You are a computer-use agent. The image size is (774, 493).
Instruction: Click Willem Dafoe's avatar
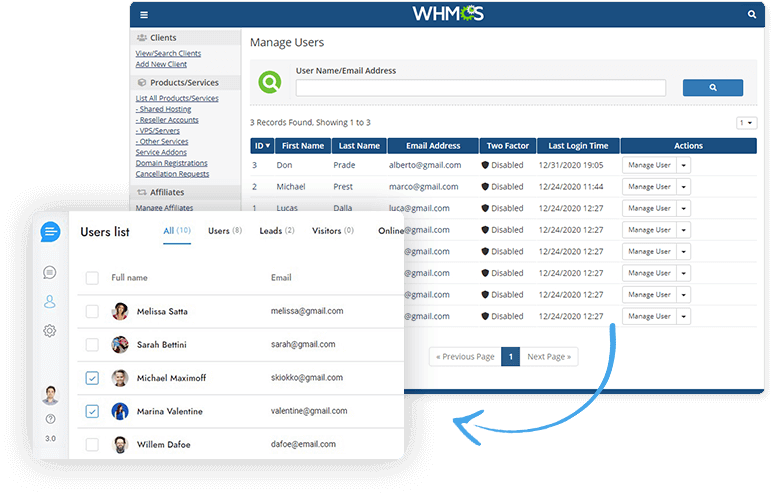point(120,445)
